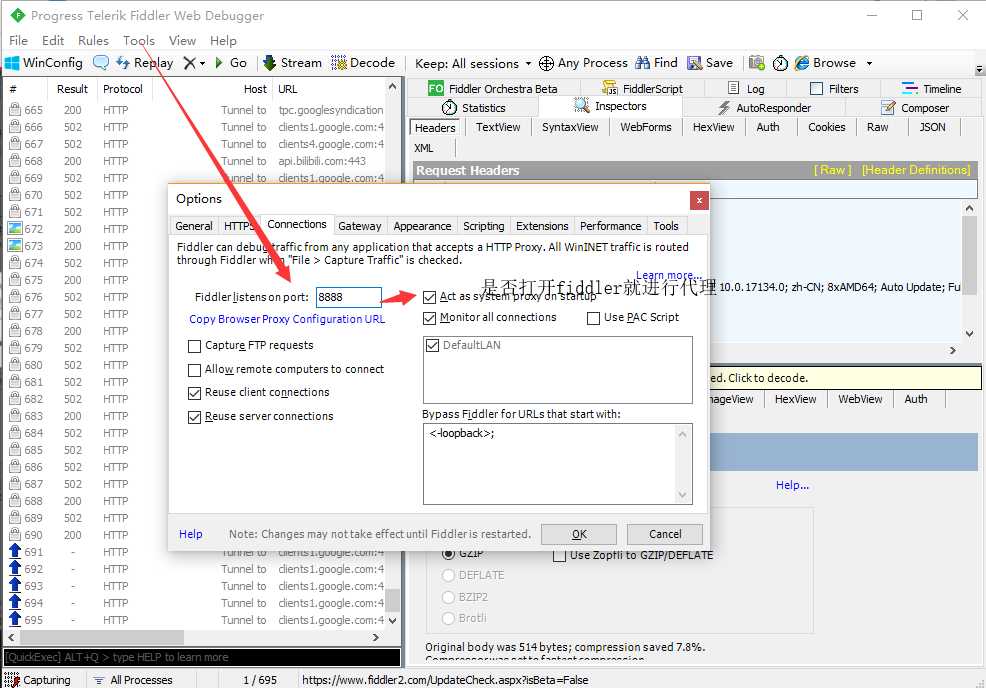Click the All Processes status bar filter
This screenshot has height=688, width=986.
(133, 680)
